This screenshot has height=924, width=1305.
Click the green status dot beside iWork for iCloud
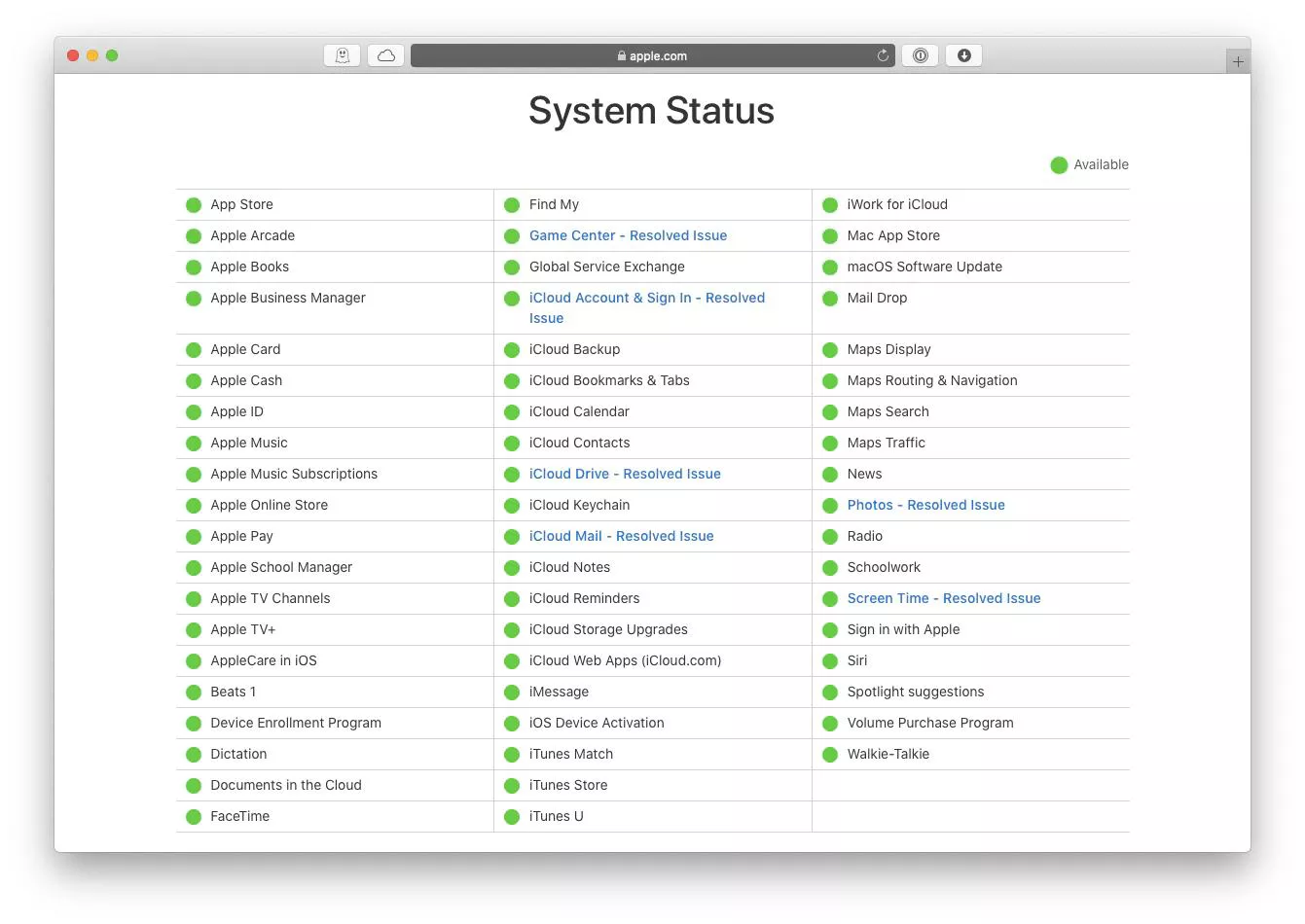pos(830,205)
